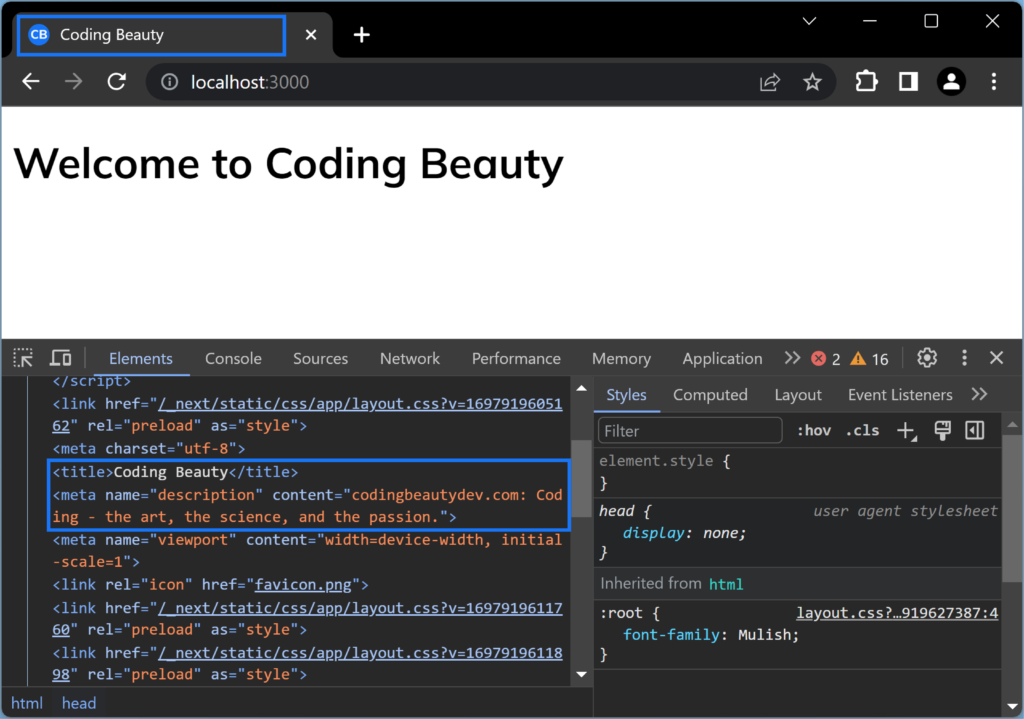This screenshot has width=1024, height=719.
Task: Select the meta charset node
Action: 149,449
